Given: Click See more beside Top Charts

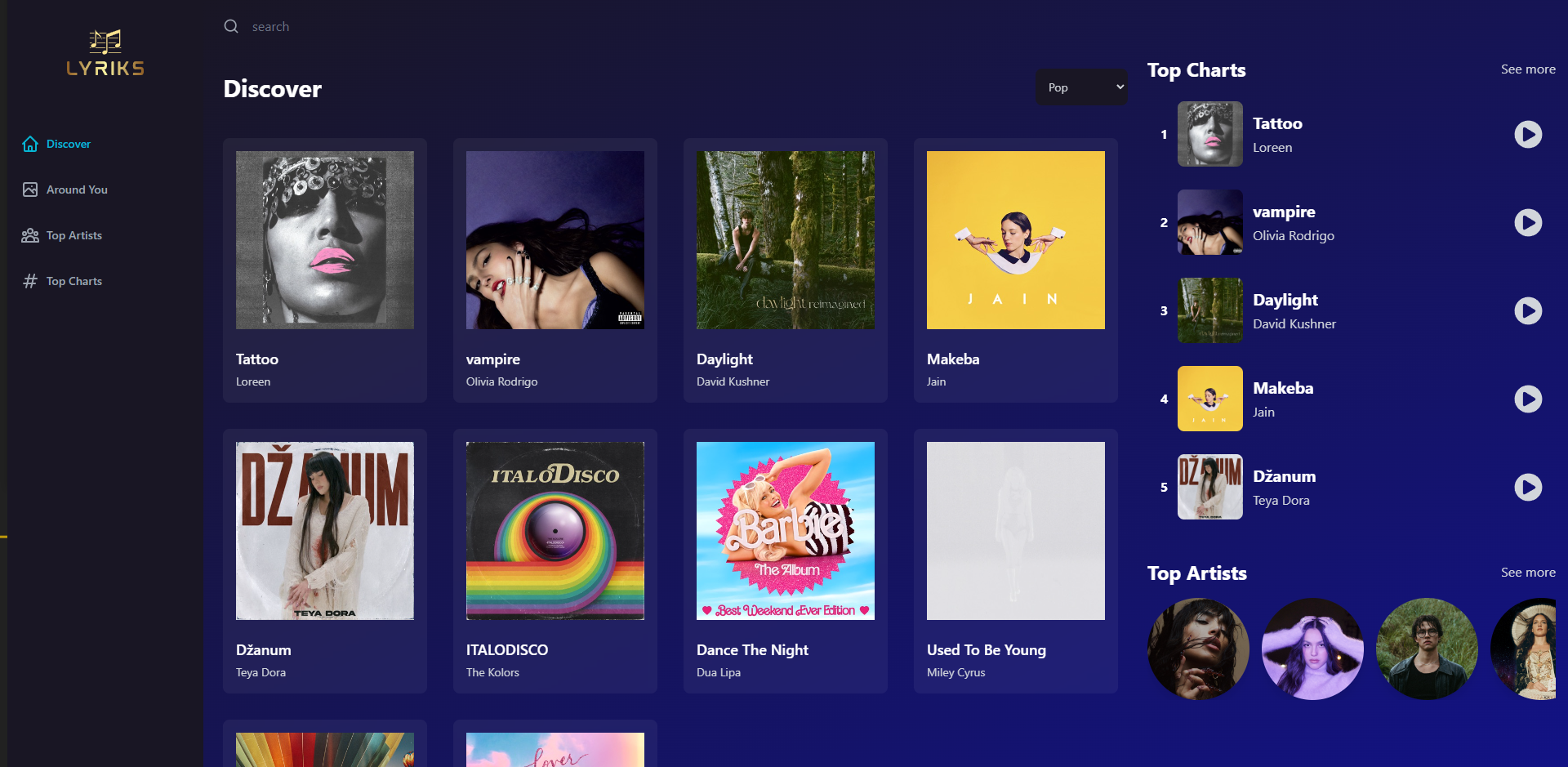Looking at the screenshot, I should coord(1528,69).
